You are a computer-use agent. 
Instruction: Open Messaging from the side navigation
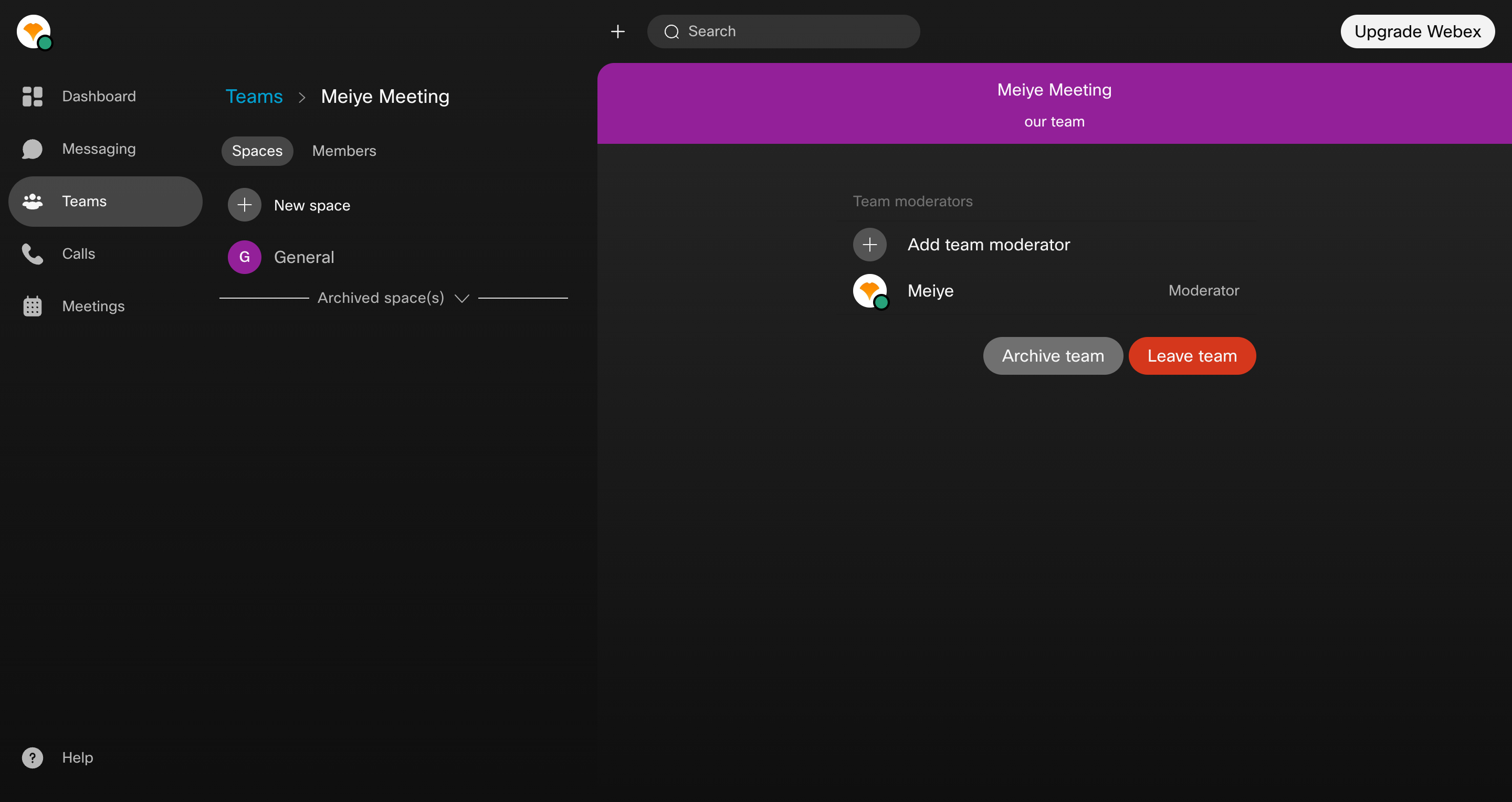99,149
